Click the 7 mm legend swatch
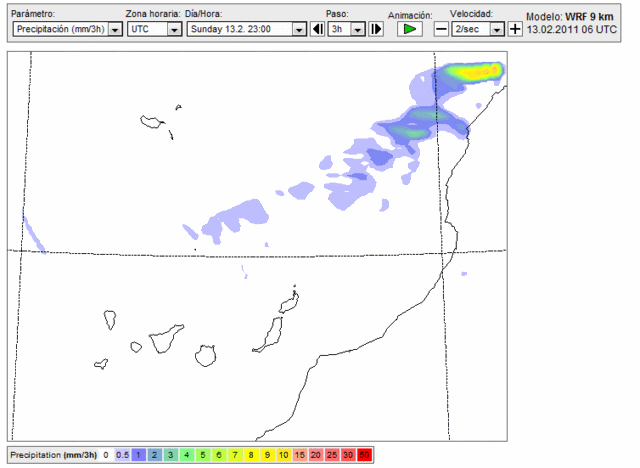 click(235, 455)
